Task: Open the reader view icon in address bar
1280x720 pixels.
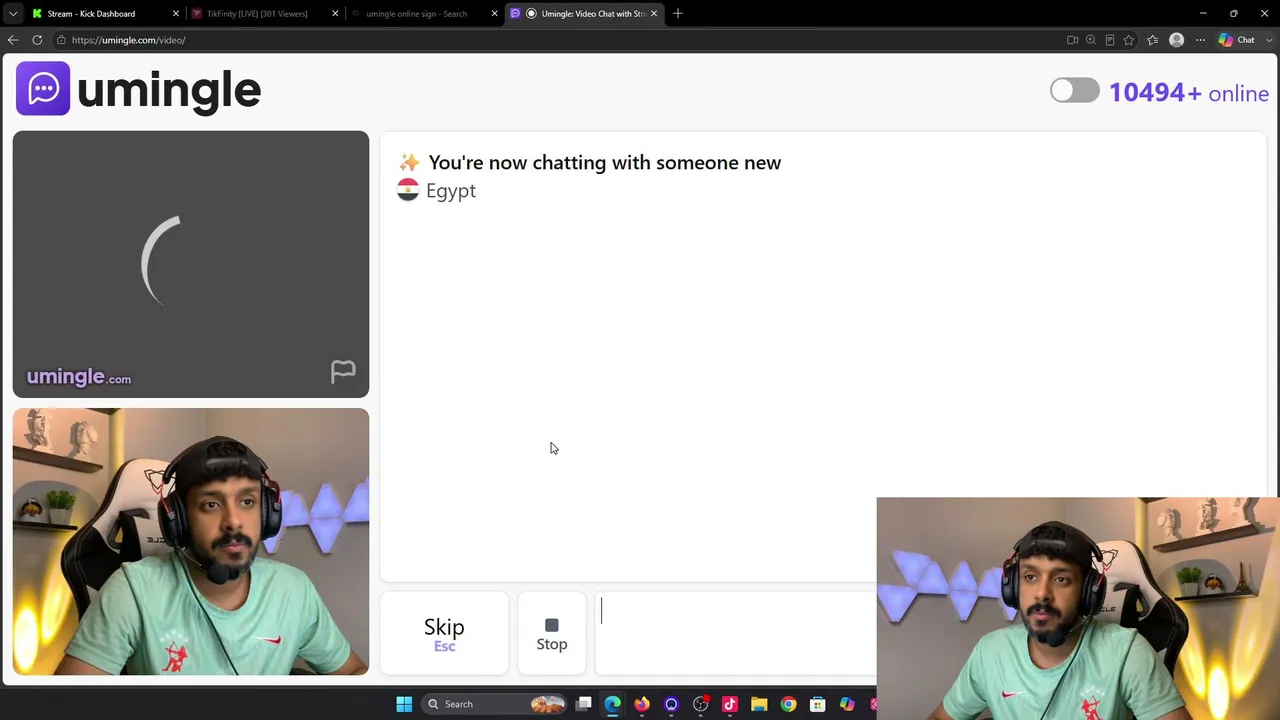Action: tap(1110, 40)
